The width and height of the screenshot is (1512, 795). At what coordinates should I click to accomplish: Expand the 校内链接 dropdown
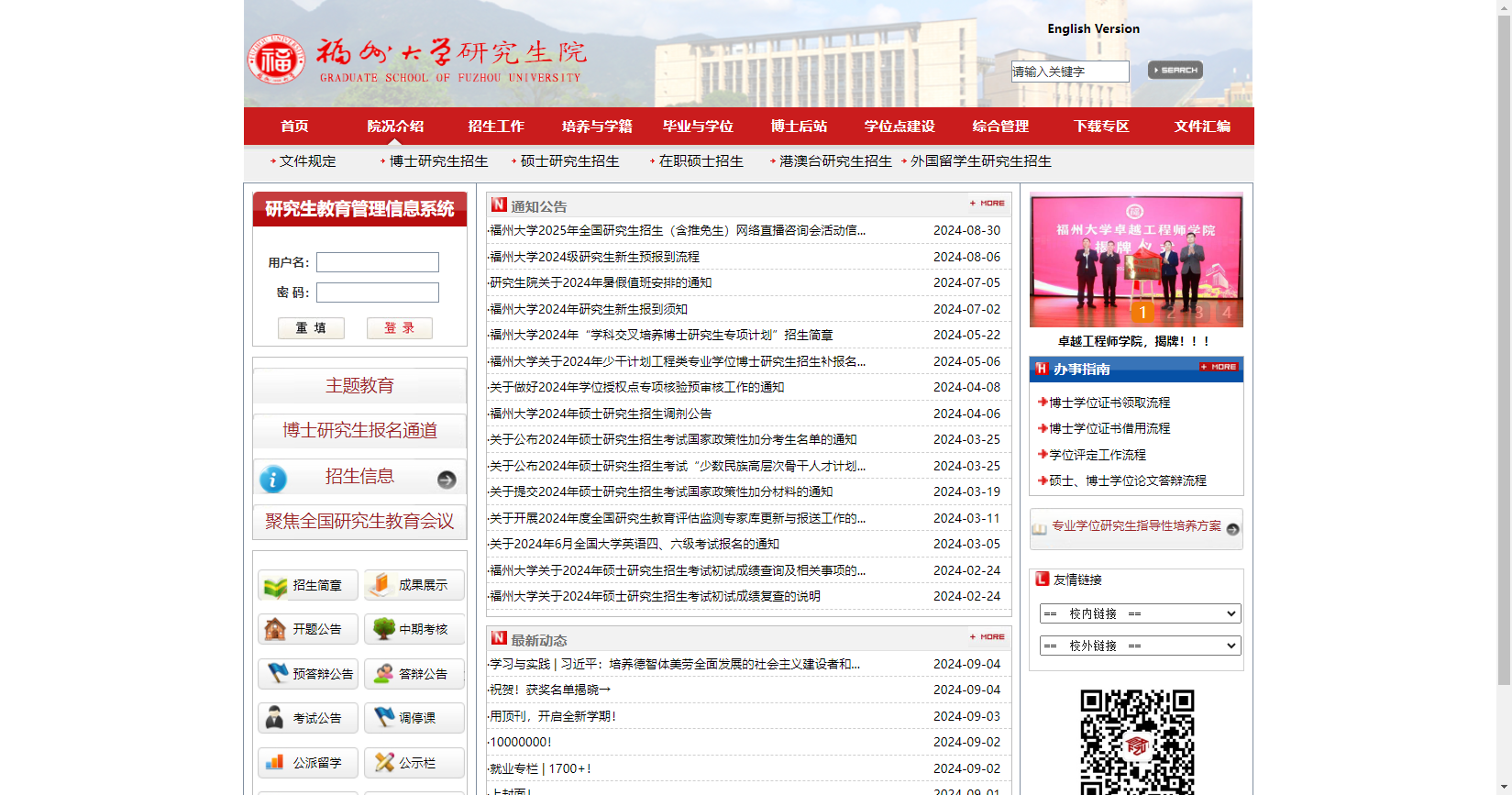click(x=1140, y=613)
